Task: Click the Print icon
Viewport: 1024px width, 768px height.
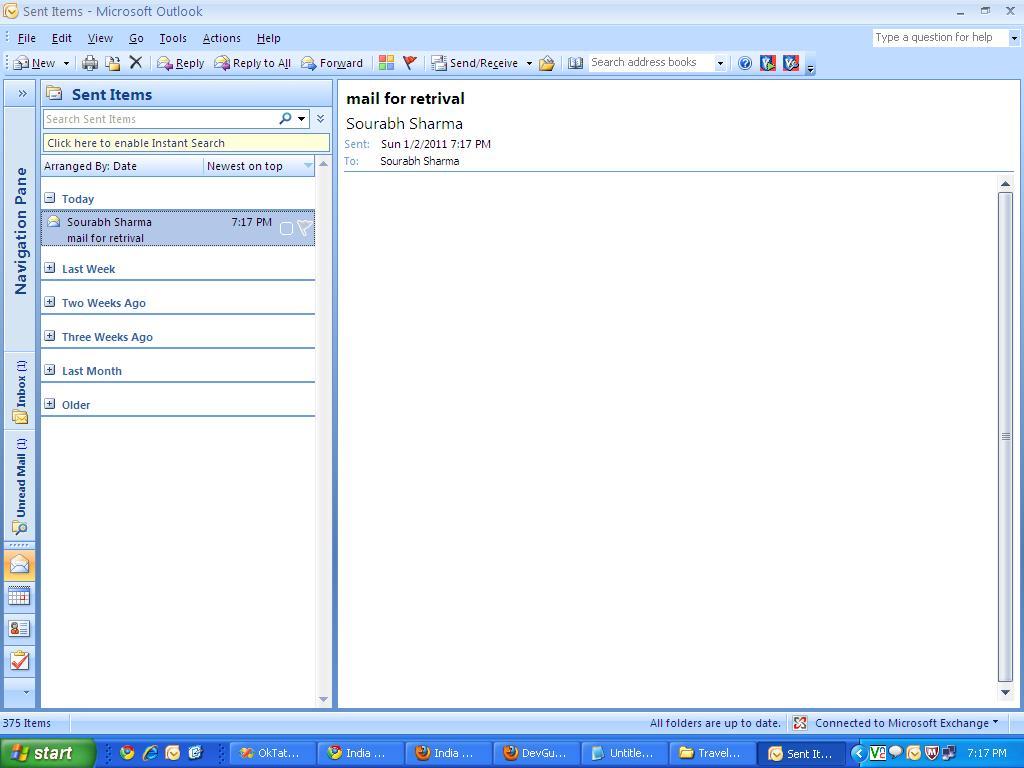Action: pyautogui.click(x=90, y=63)
